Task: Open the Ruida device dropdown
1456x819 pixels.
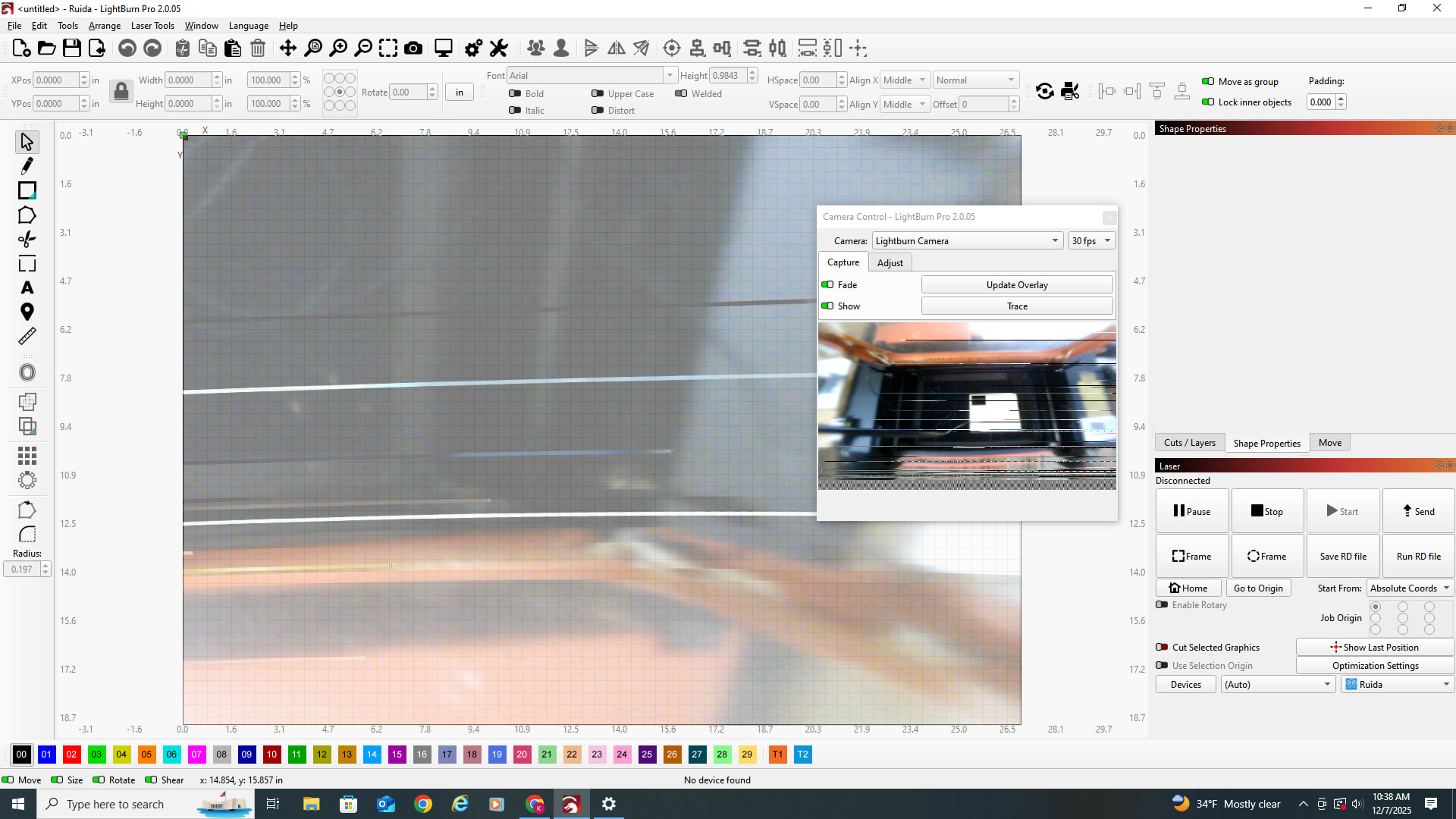Action: [1398, 685]
